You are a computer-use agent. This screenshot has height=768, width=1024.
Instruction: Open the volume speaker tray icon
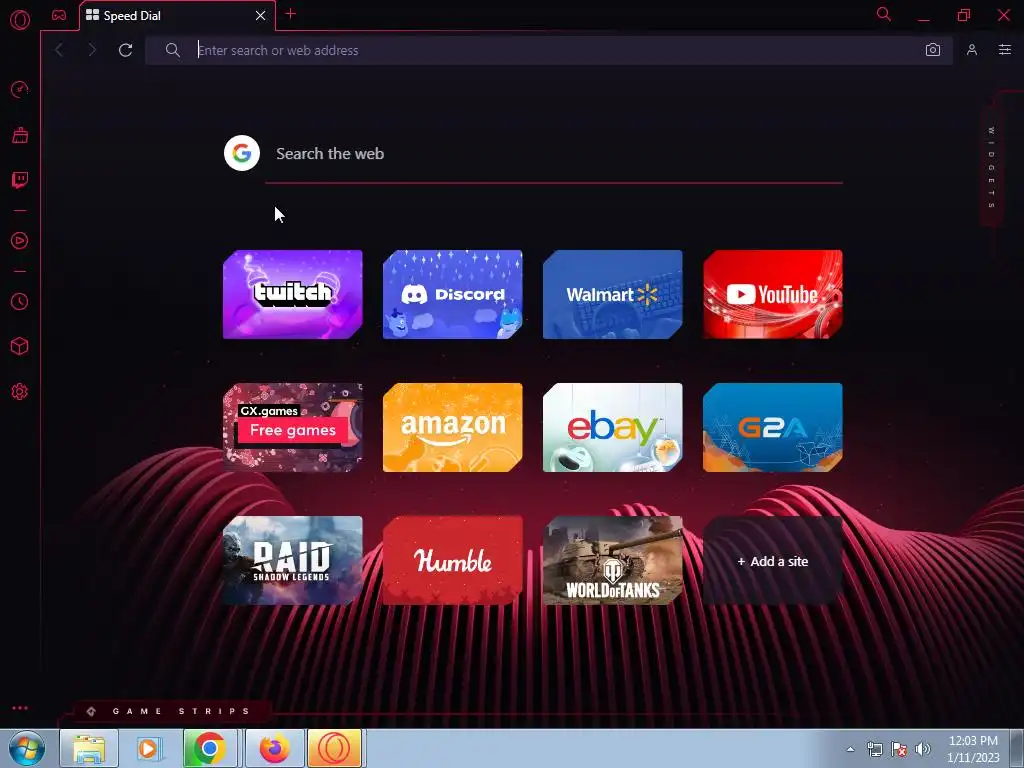click(x=923, y=750)
